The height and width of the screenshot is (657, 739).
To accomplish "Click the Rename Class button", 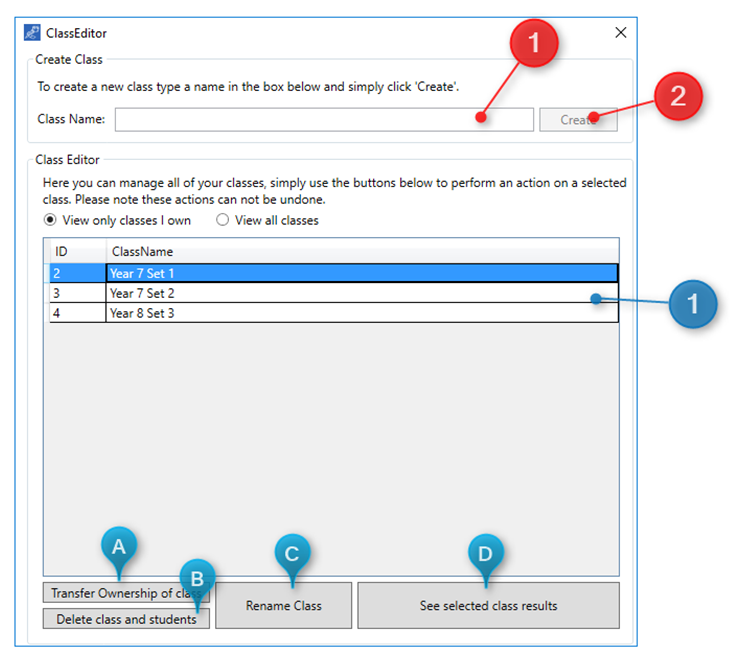I will [283, 605].
